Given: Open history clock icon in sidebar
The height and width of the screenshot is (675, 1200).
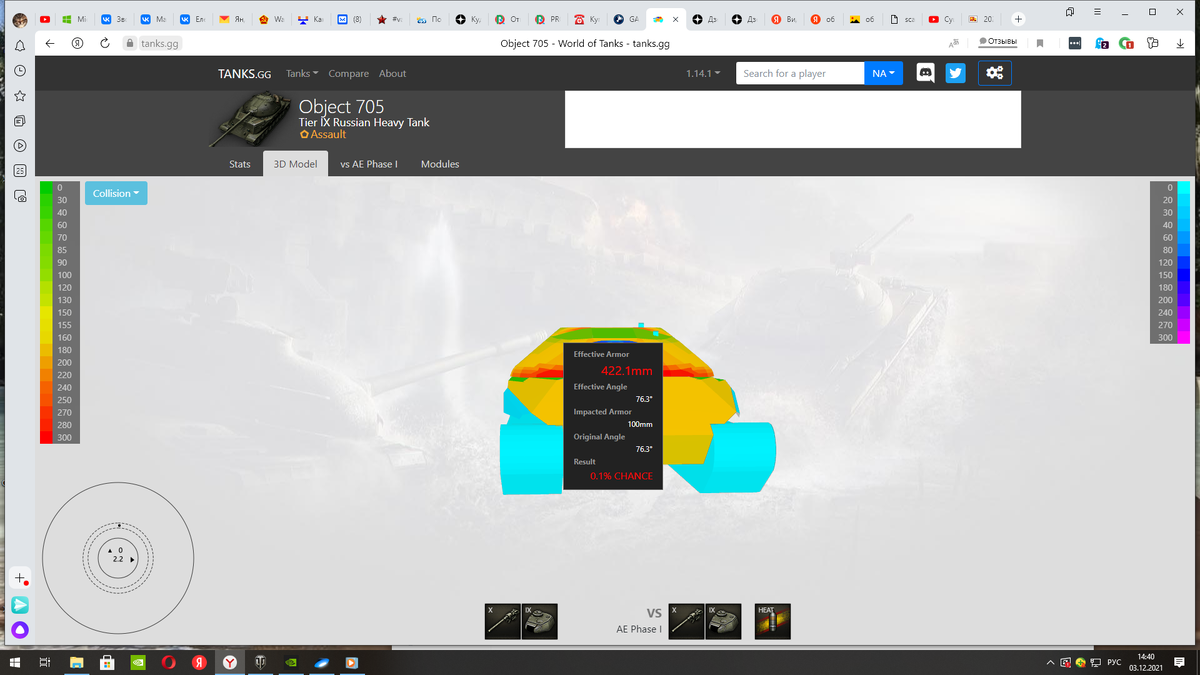Looking at the screenshot, I should point(20,71).
